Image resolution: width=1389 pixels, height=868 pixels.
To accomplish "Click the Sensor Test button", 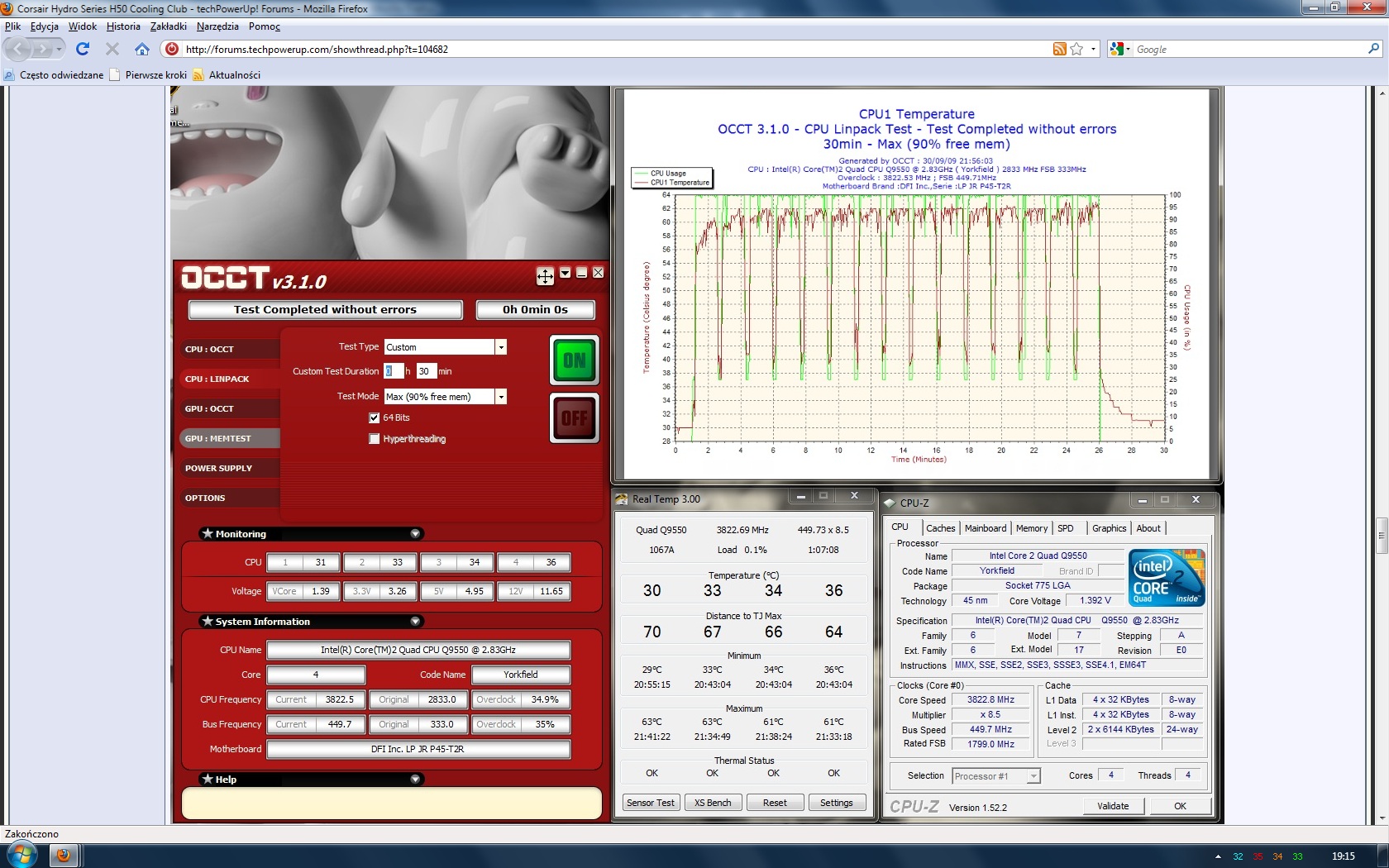I will point(651,803).
